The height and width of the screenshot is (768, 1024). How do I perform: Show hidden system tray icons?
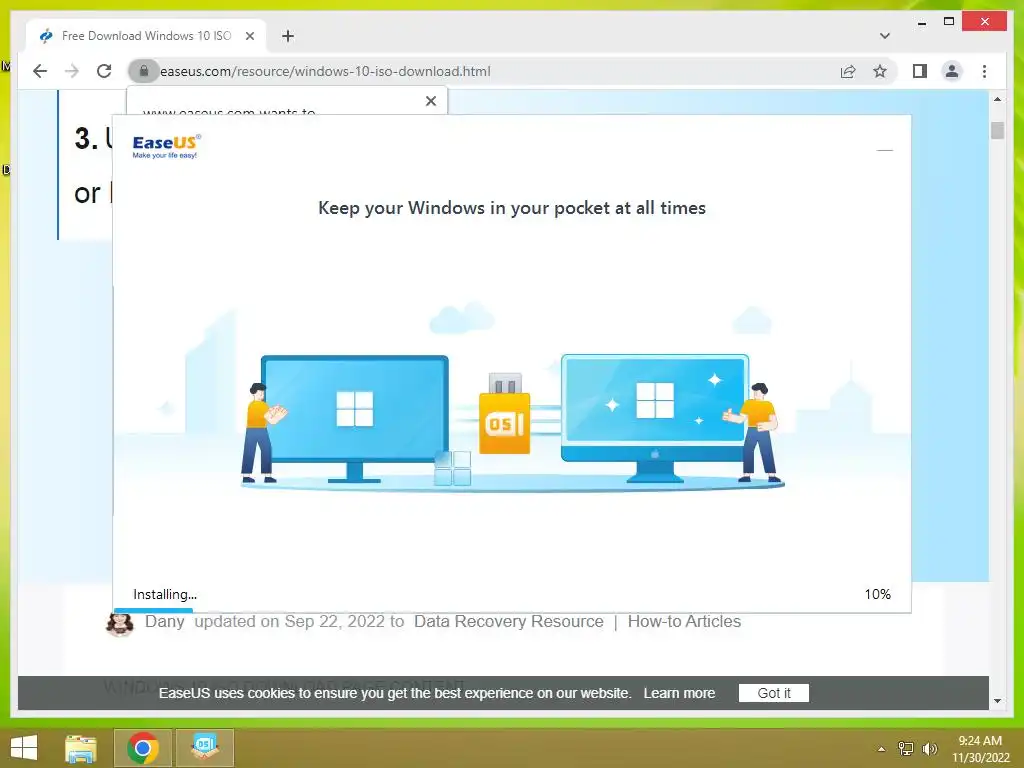click(882, 749)
